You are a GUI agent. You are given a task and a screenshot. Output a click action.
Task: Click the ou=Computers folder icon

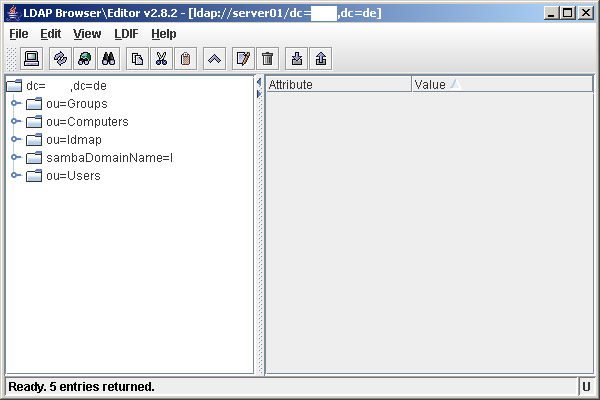tap(34, 122)
